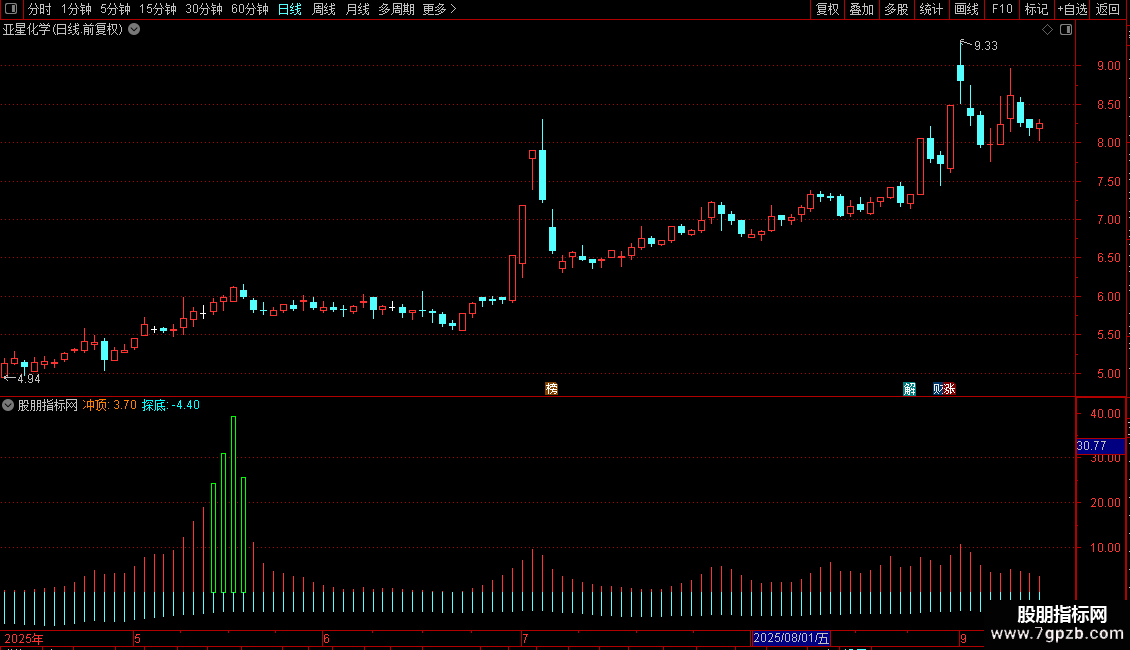The height and width of the screenshot is (650, 1130).
Task: Click month 9 on the time axis
Action: [x=963, y=638]
